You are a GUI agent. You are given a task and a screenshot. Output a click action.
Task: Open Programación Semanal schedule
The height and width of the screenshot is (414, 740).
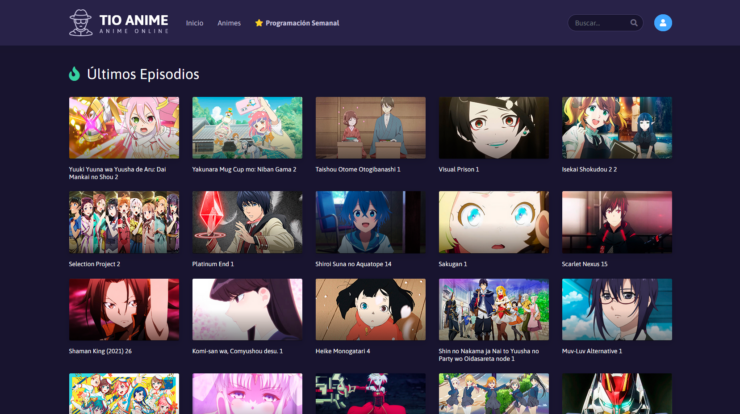[x=302, y=23]
